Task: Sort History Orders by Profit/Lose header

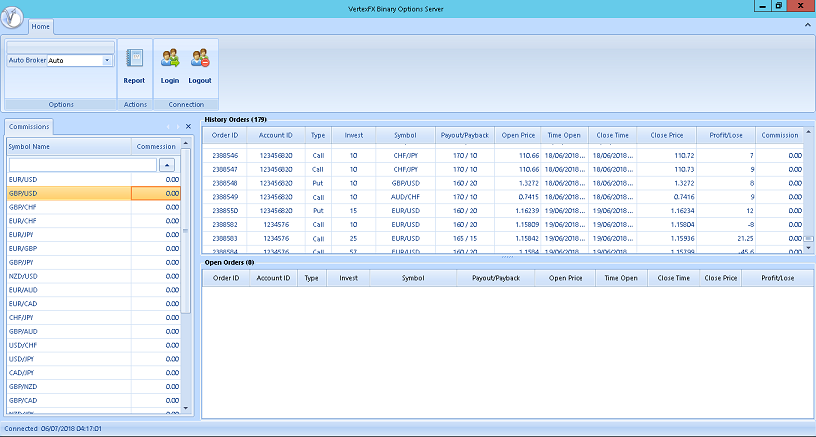Action: pyautogui.click(x=724, y=135)
